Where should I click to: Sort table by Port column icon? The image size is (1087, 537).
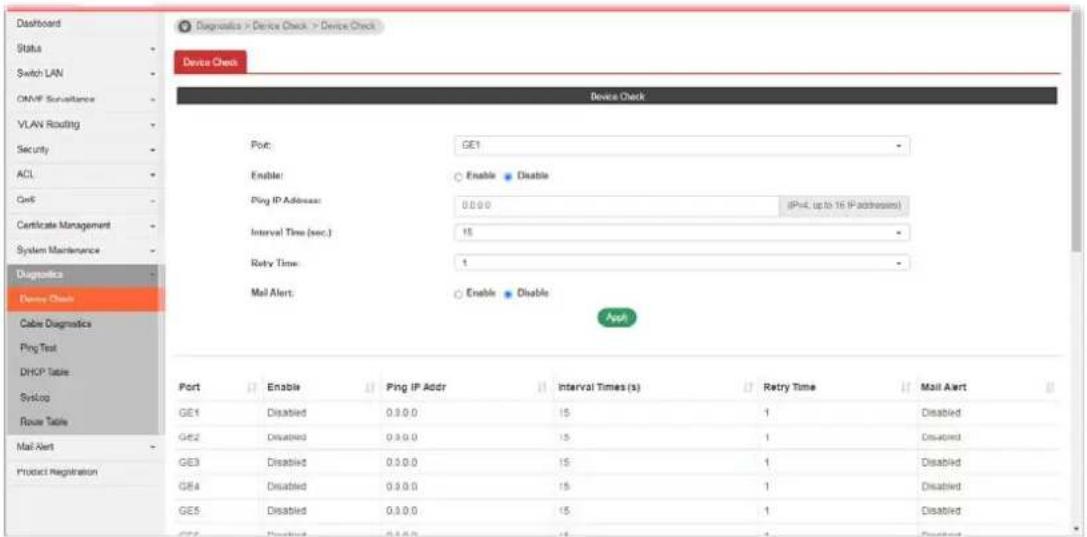253,387
